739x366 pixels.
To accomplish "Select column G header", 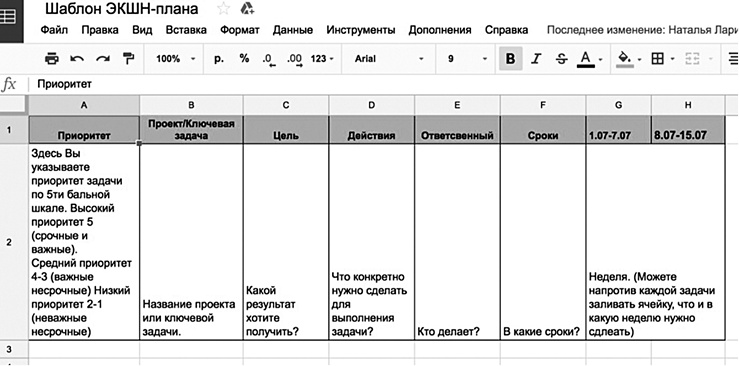I will (619, 106).
